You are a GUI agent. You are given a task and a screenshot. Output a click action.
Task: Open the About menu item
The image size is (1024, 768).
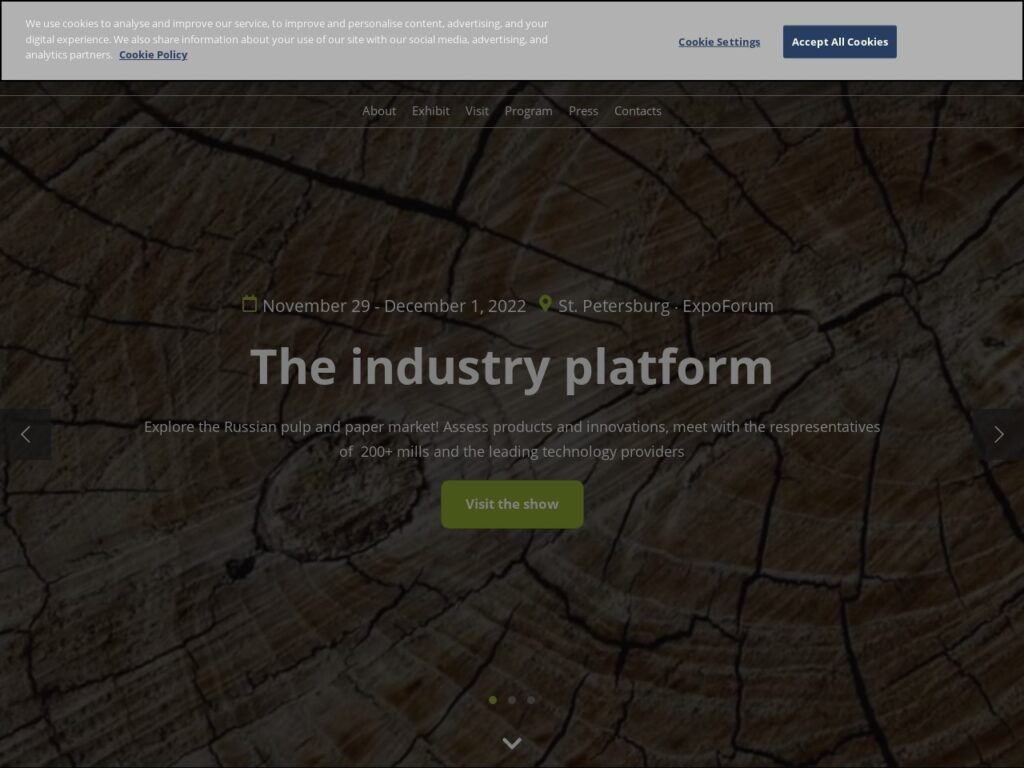[379, 111]
